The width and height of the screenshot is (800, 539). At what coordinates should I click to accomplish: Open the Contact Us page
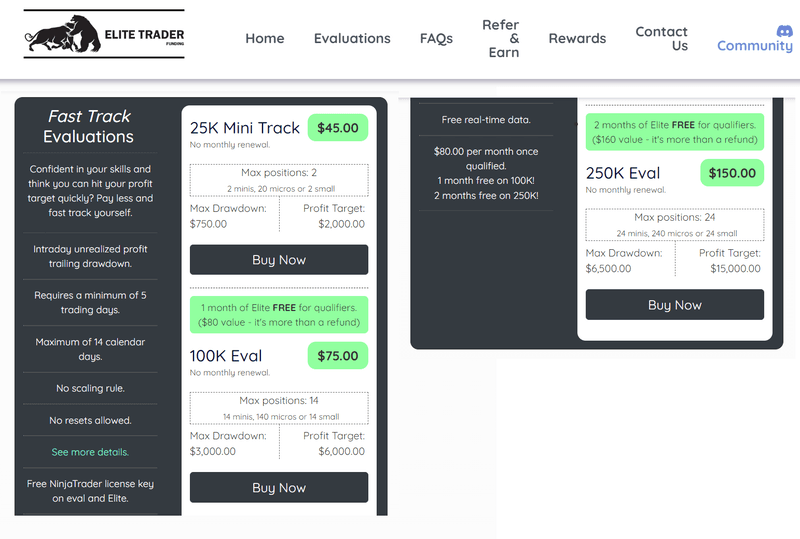point(661,38)
